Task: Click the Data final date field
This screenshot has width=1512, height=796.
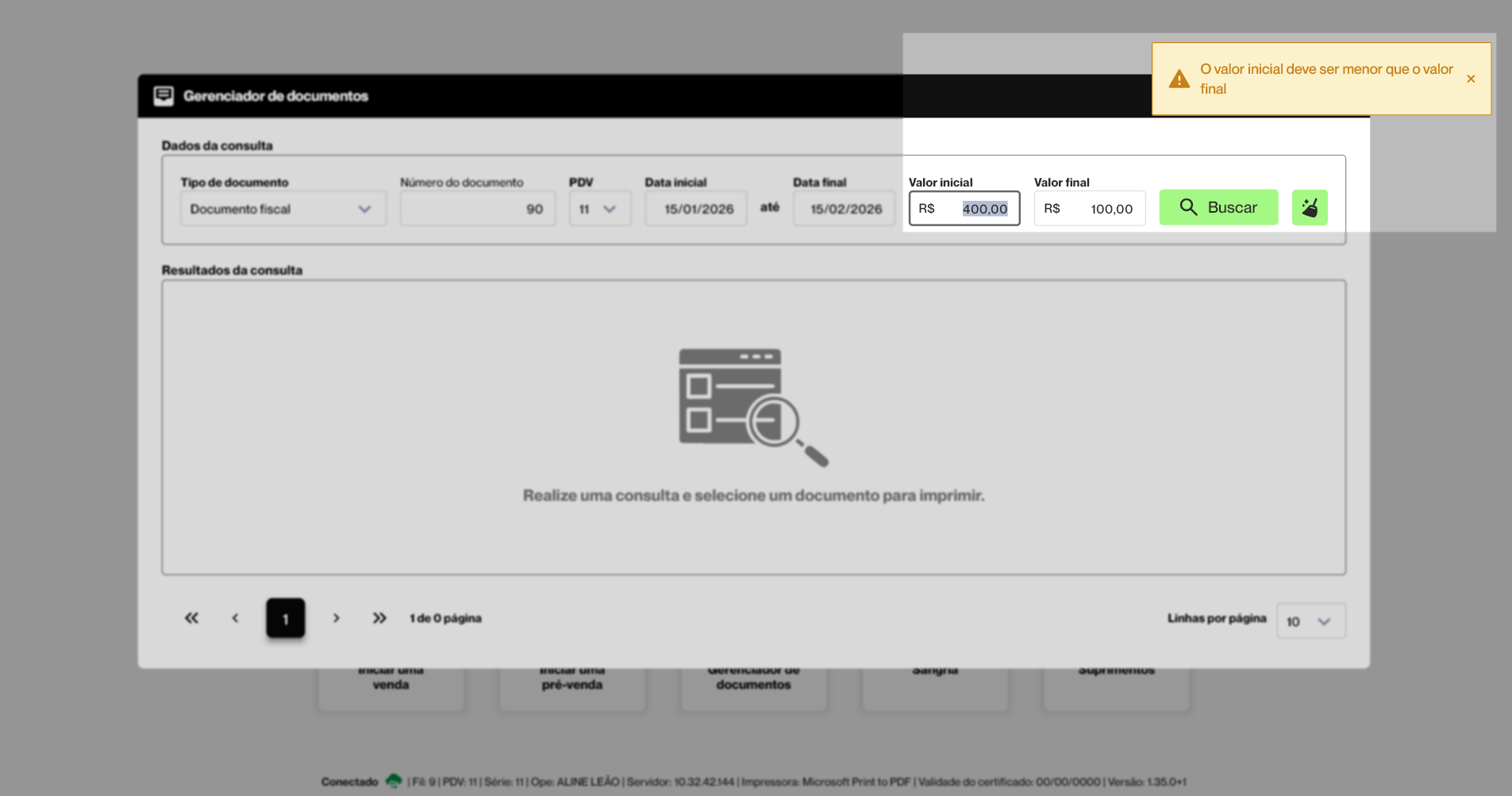Action: [844, 209]
